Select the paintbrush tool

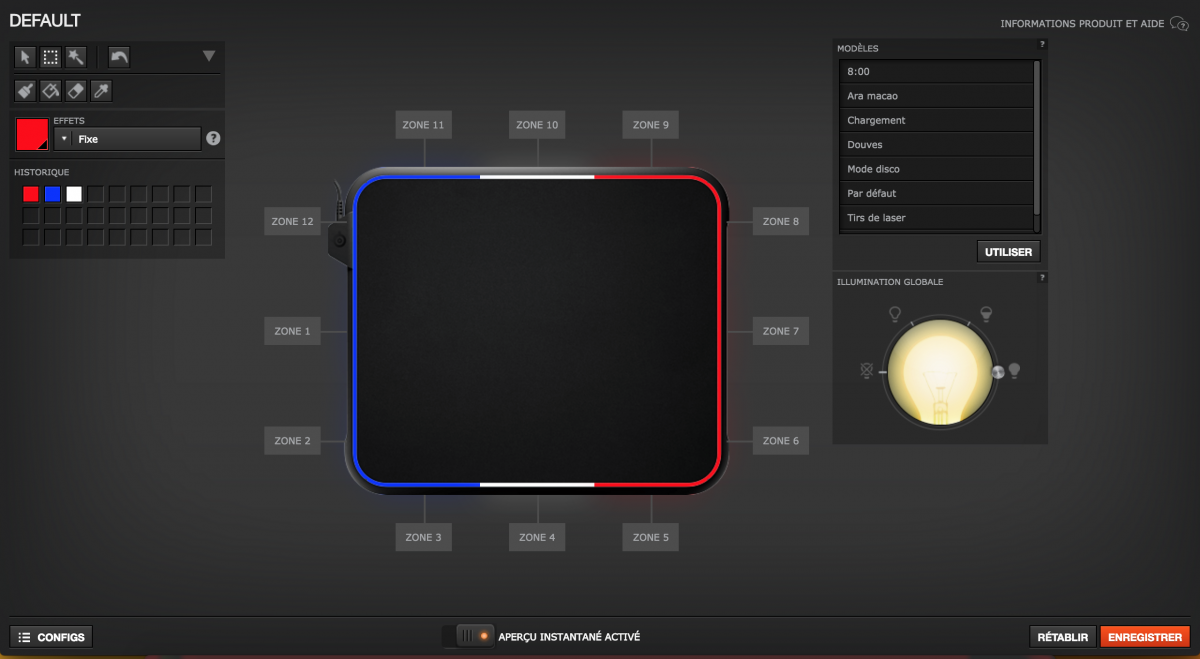coord(25,91)
